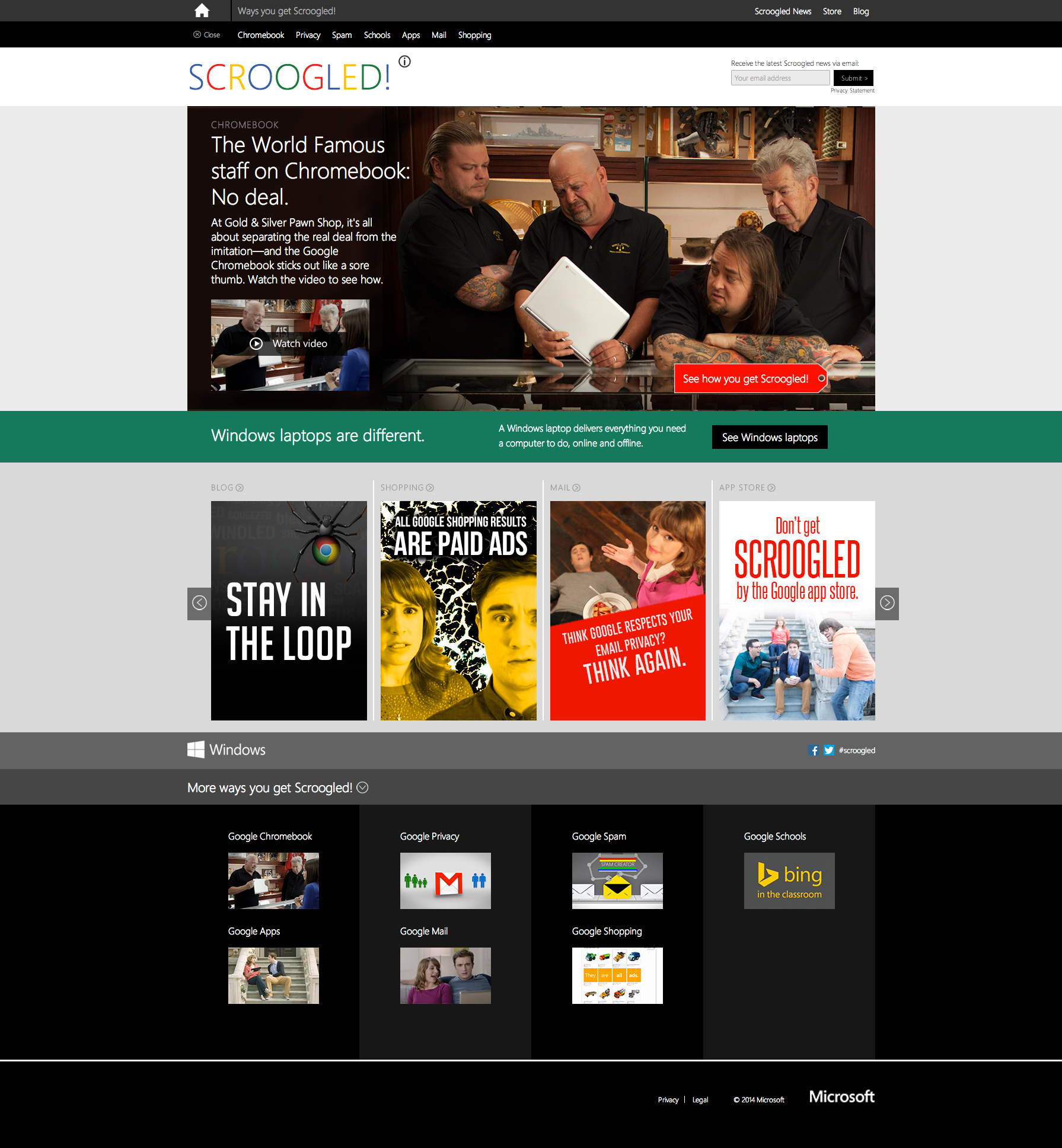Click the Windows logo in the footer bar
This screenshot has height=1148, width=1062.
[227, 750]
